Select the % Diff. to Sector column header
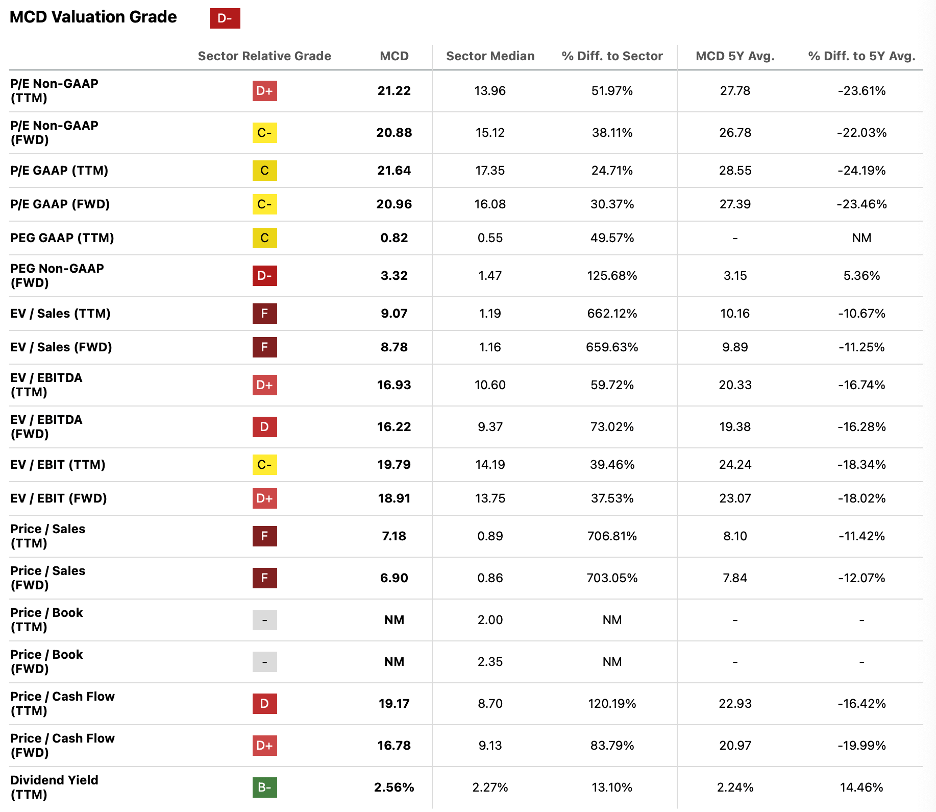 (x=612, y=56)
